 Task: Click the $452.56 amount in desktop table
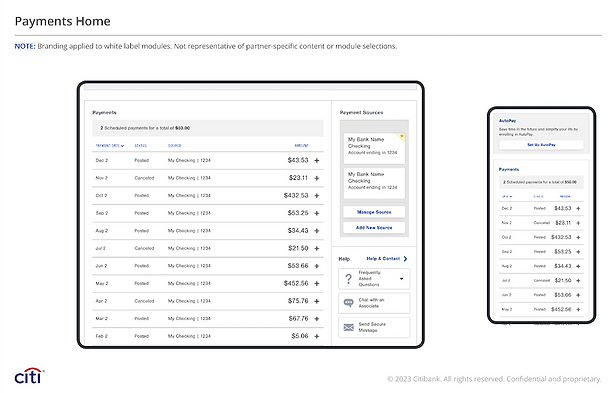point(296,283)
